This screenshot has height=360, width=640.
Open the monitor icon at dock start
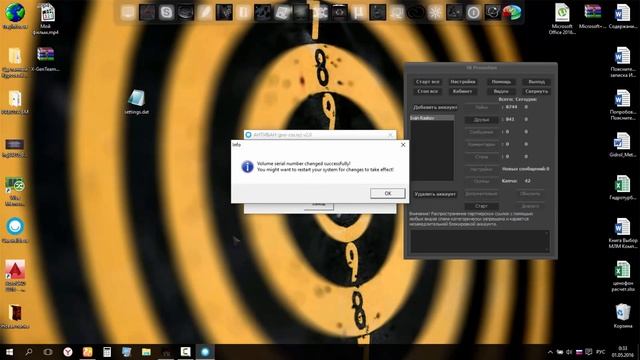(x=128, y=13)
